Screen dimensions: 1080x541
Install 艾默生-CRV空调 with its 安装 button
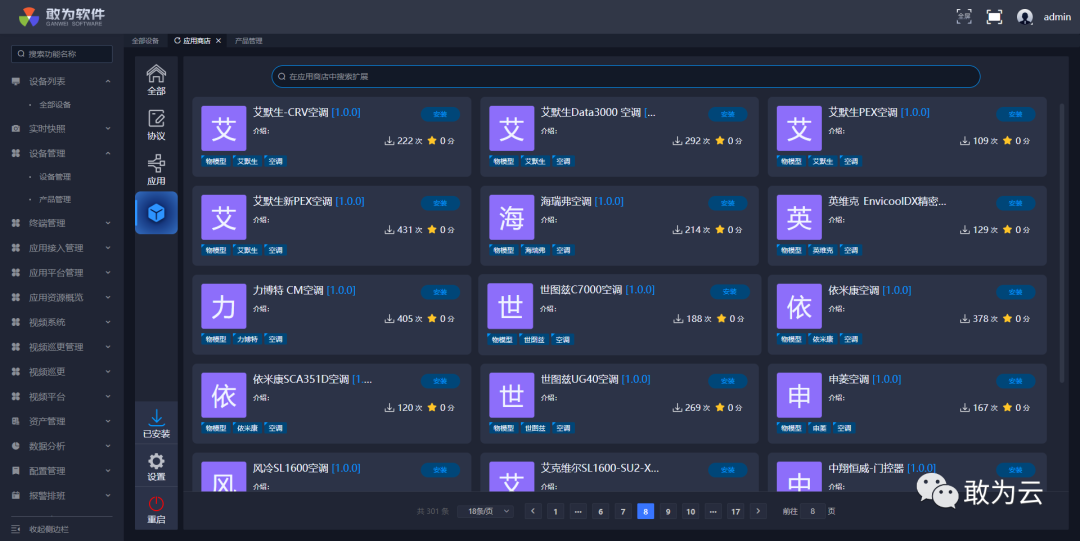coord(440,114)
